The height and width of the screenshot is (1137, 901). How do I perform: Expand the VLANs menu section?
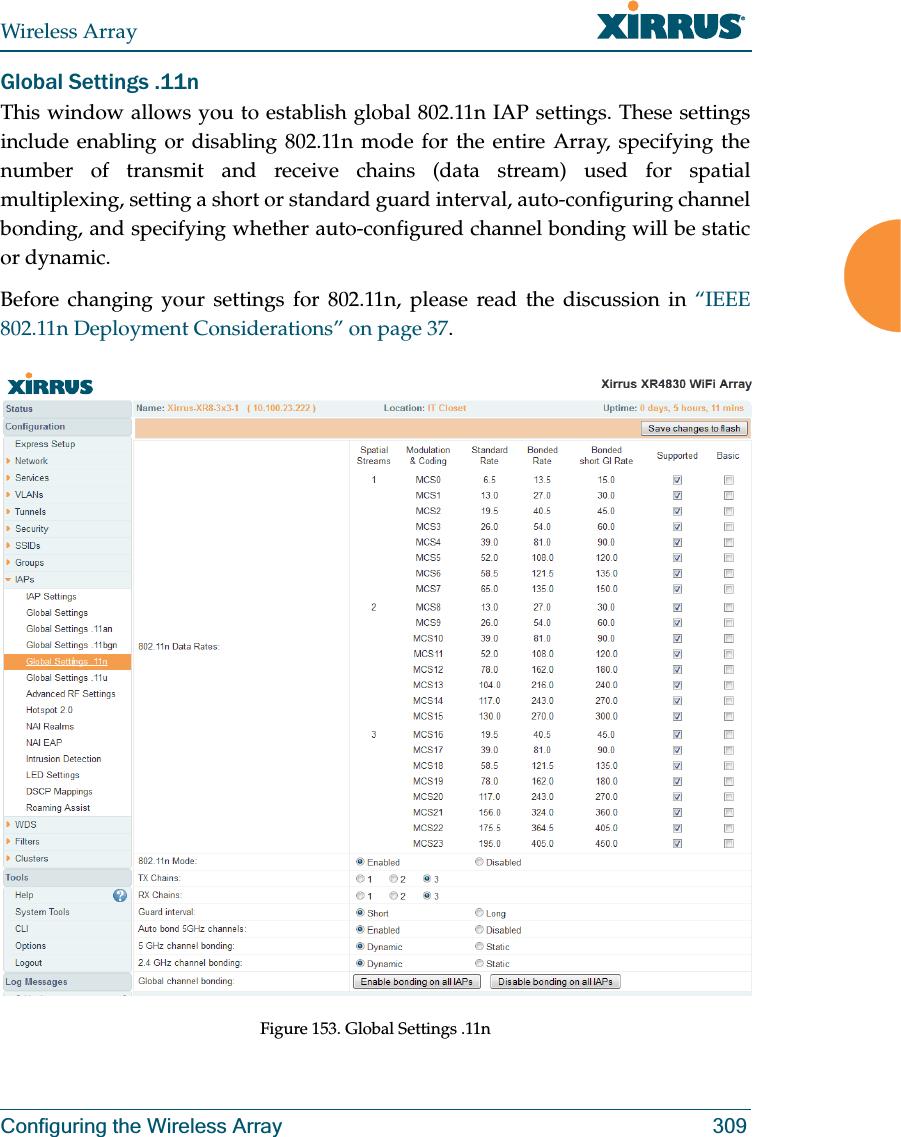coord(28,495)
